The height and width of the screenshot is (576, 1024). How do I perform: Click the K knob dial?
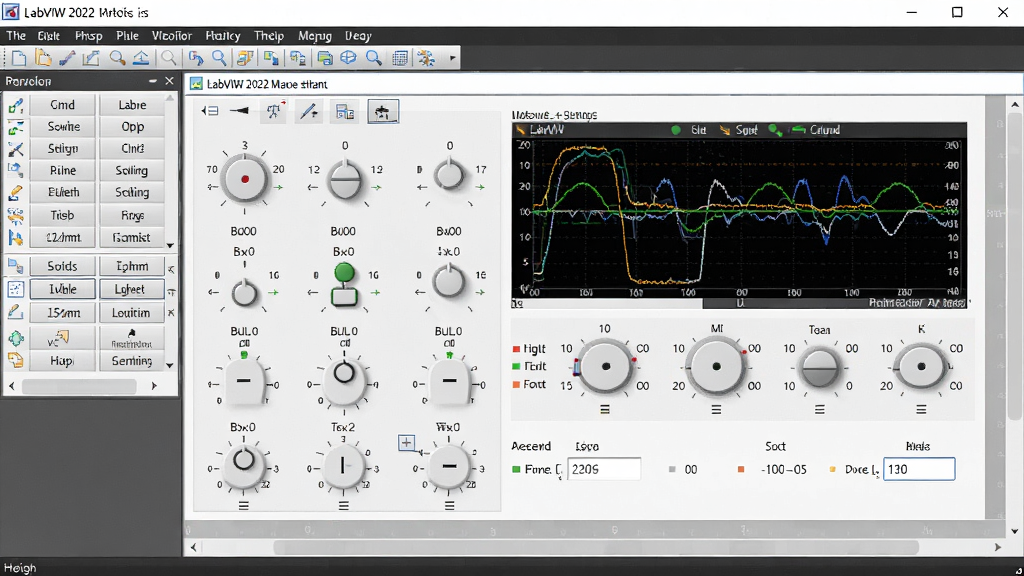(921, 366)
